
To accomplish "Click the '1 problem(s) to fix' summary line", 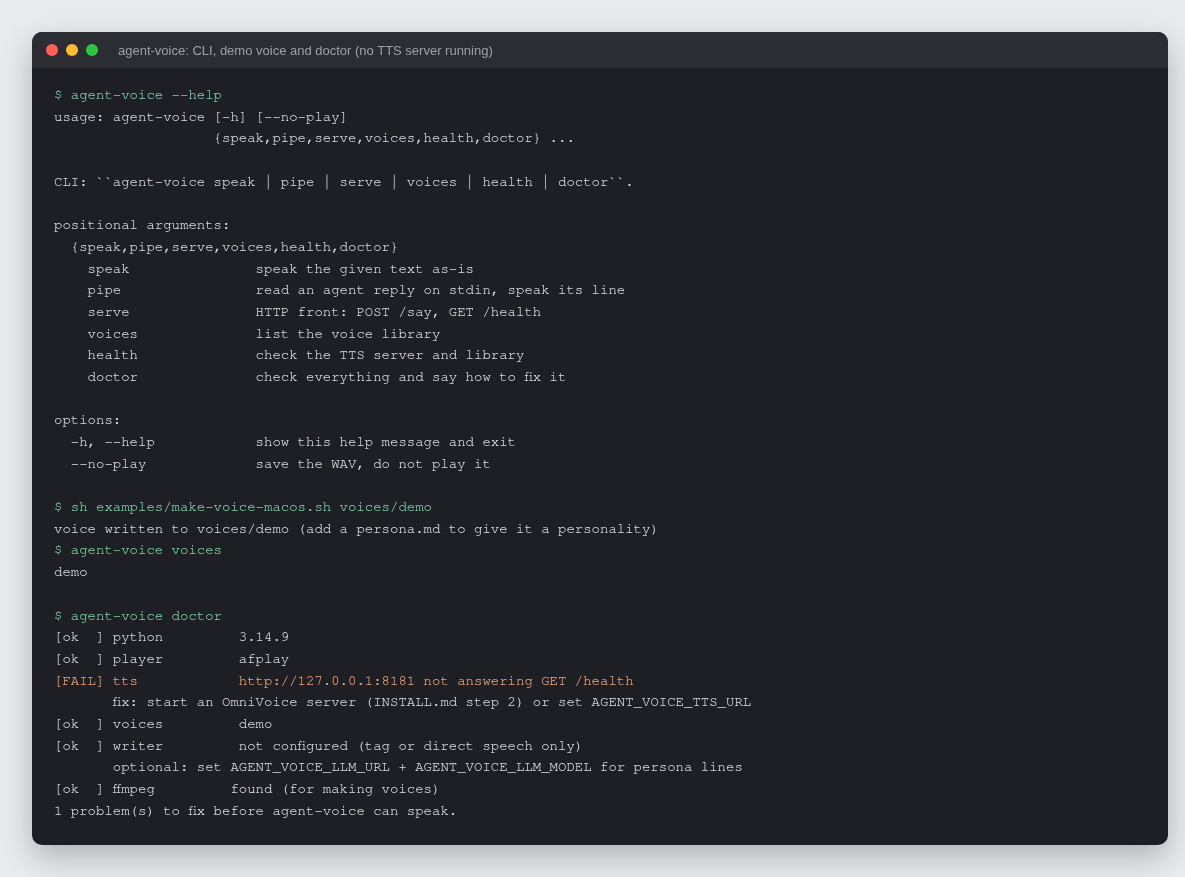I will [255, 811].
